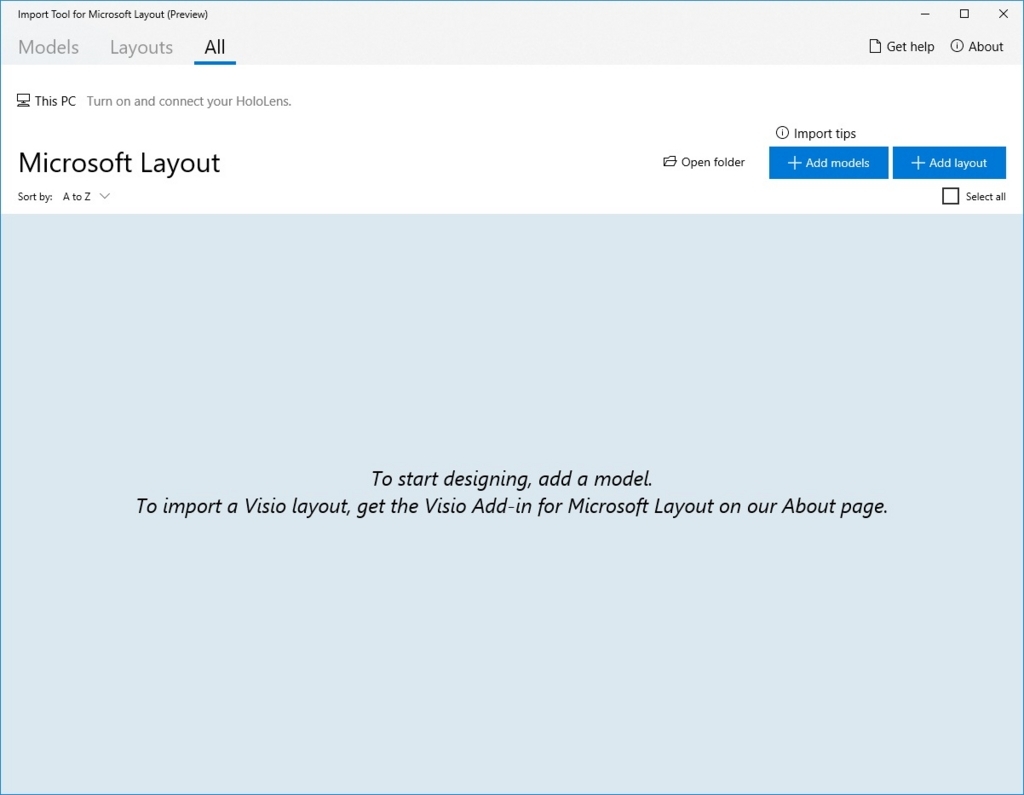Viewport: 1024px width, 795px height.
Task: Minimize the Import Tool window
Action: point(925,14)
